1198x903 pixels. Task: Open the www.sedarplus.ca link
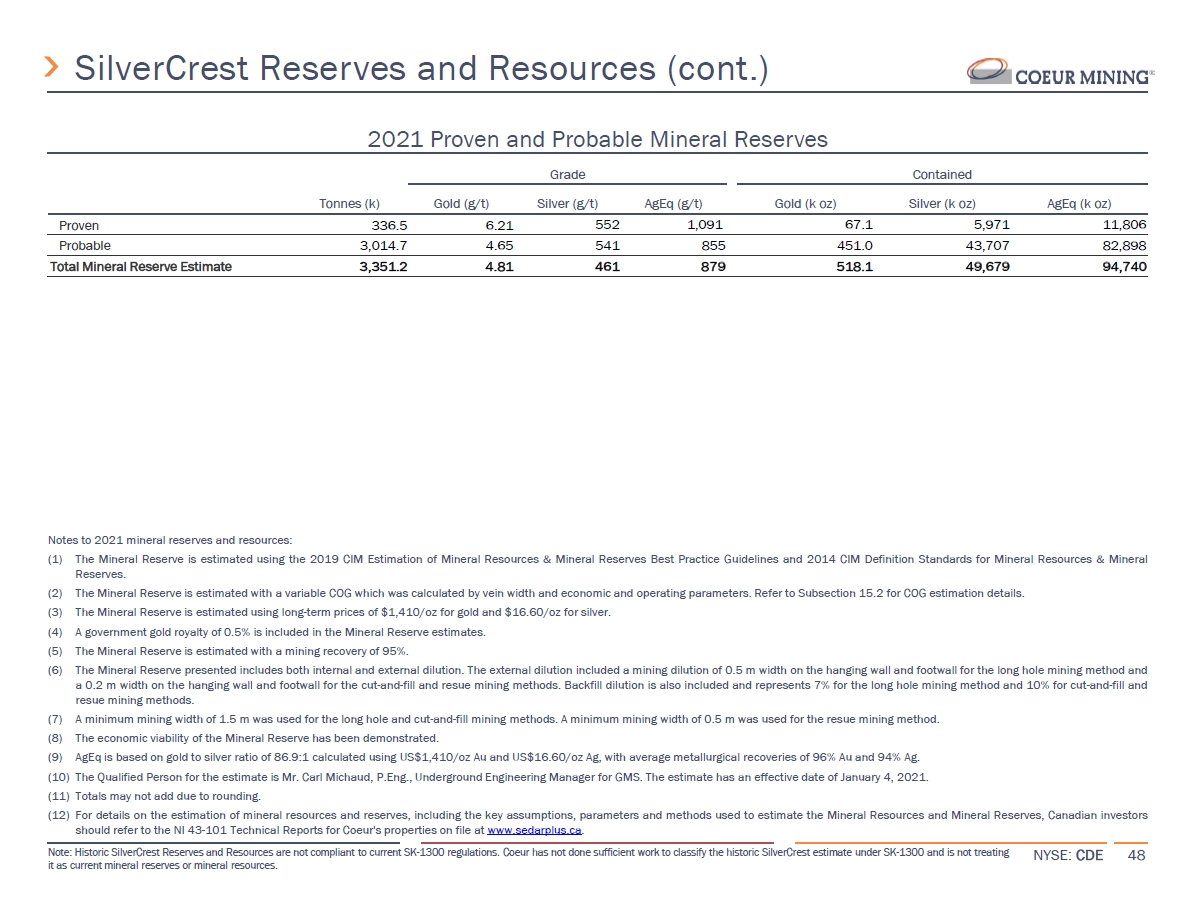click(534, 830)
